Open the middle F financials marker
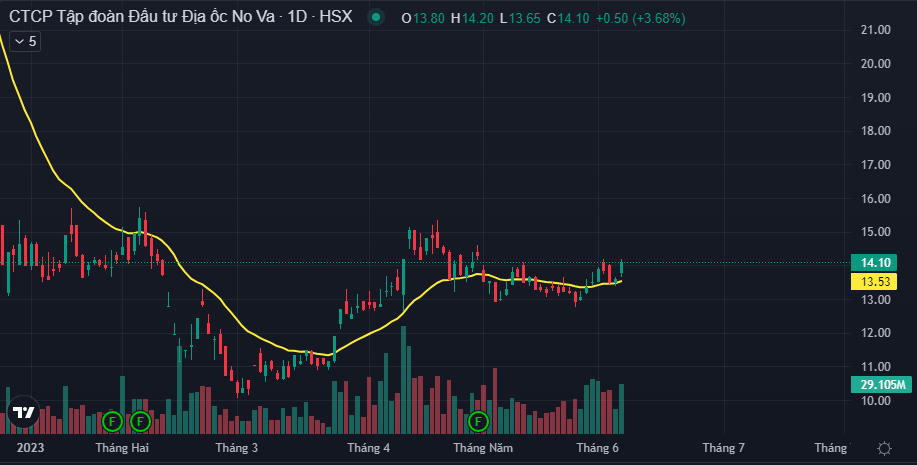 (140, 421)
